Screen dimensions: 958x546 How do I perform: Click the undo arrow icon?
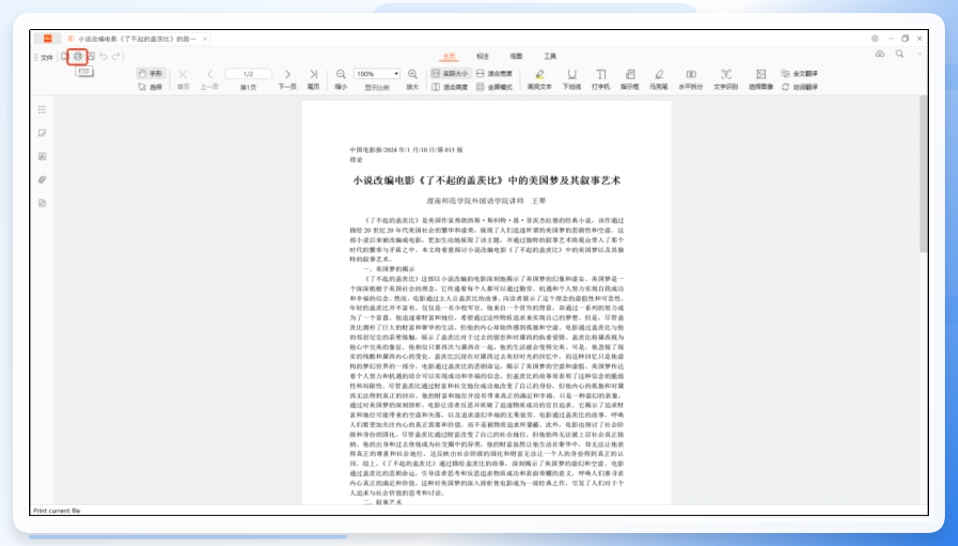pyautogui.click(x=103, y=56)
